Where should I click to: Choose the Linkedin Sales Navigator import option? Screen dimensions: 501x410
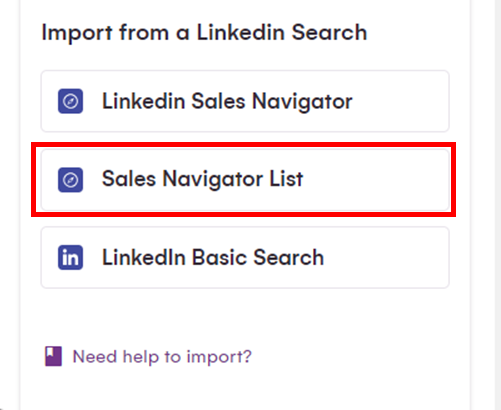[x=245, y=101]
